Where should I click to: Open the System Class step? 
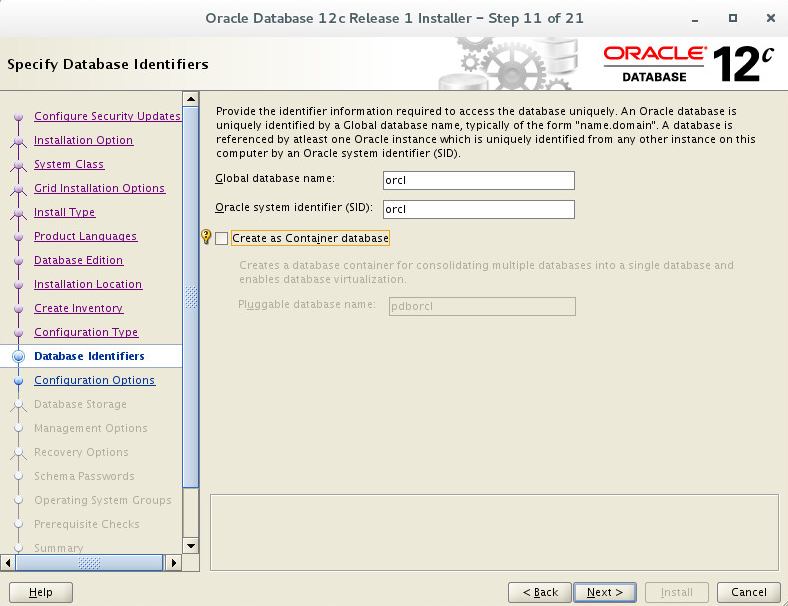coord(69,164)
